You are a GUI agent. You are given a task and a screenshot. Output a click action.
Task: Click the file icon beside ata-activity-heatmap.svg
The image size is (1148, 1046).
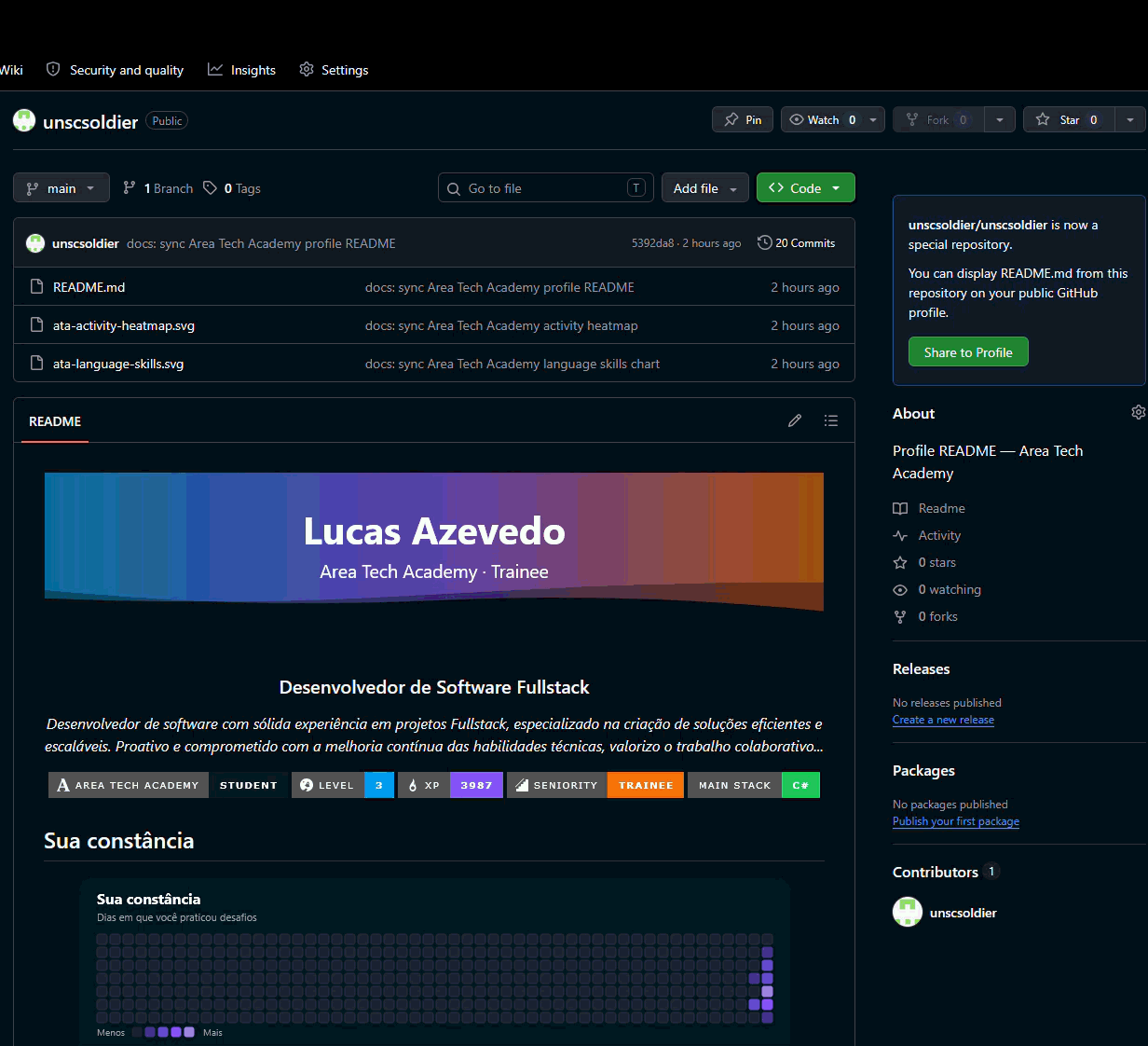click(x=36, y=325)
